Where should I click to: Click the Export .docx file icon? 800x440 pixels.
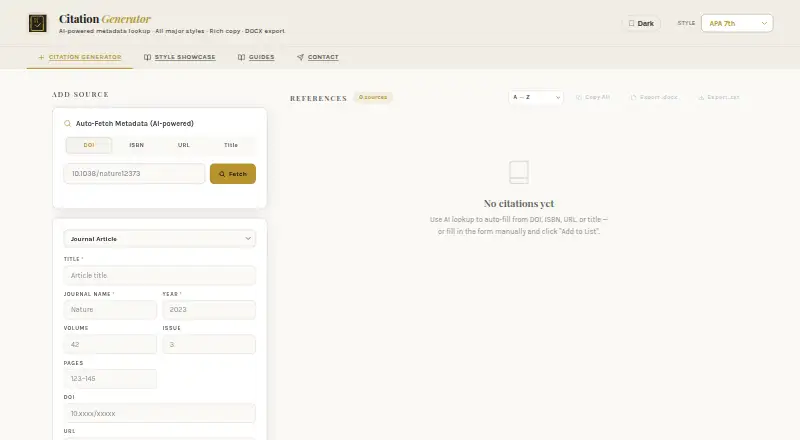(x=633, y=97)
